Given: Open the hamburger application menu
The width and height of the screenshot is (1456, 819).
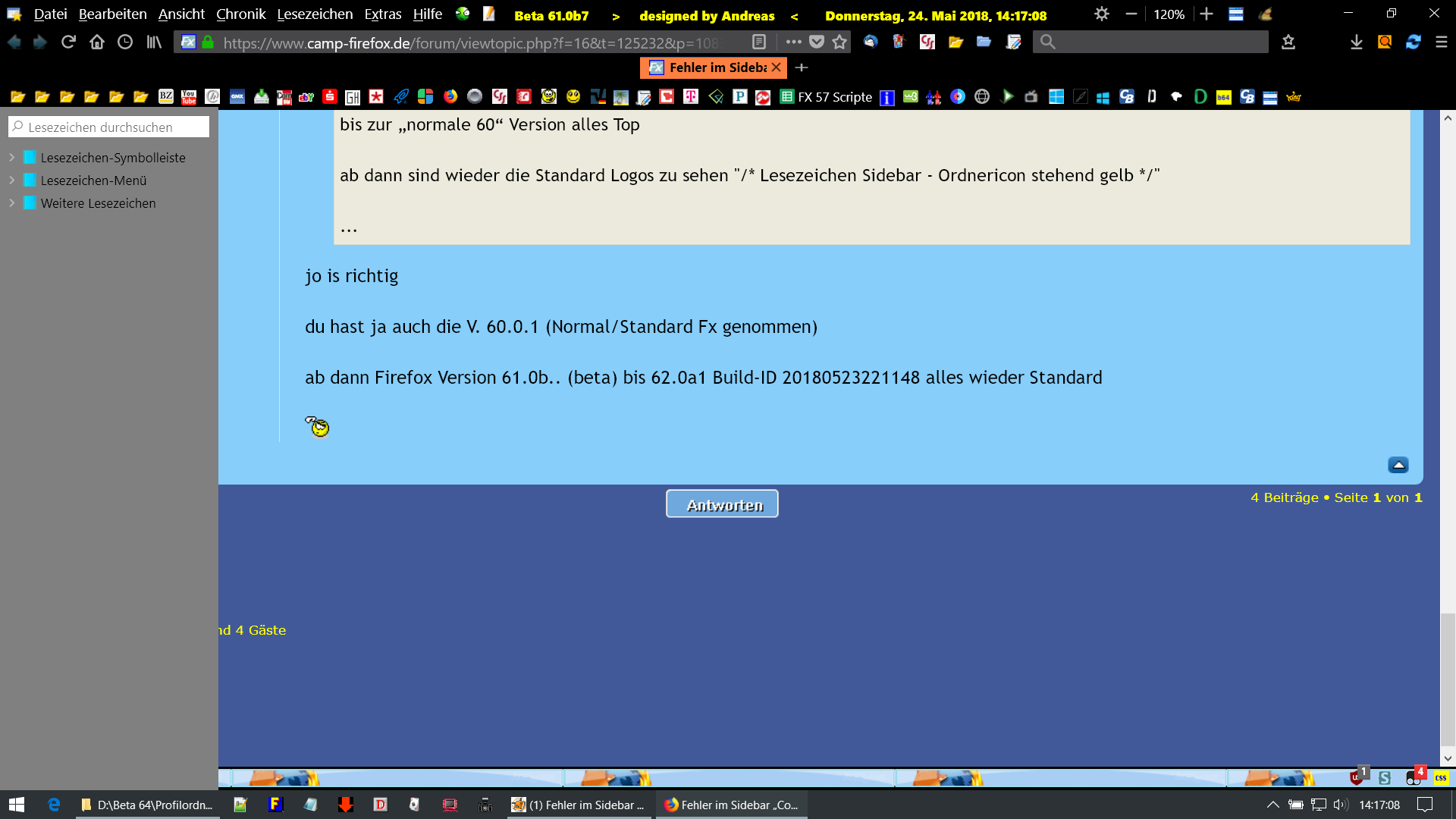Looking at the screenshot, I should click(1442, 42).
